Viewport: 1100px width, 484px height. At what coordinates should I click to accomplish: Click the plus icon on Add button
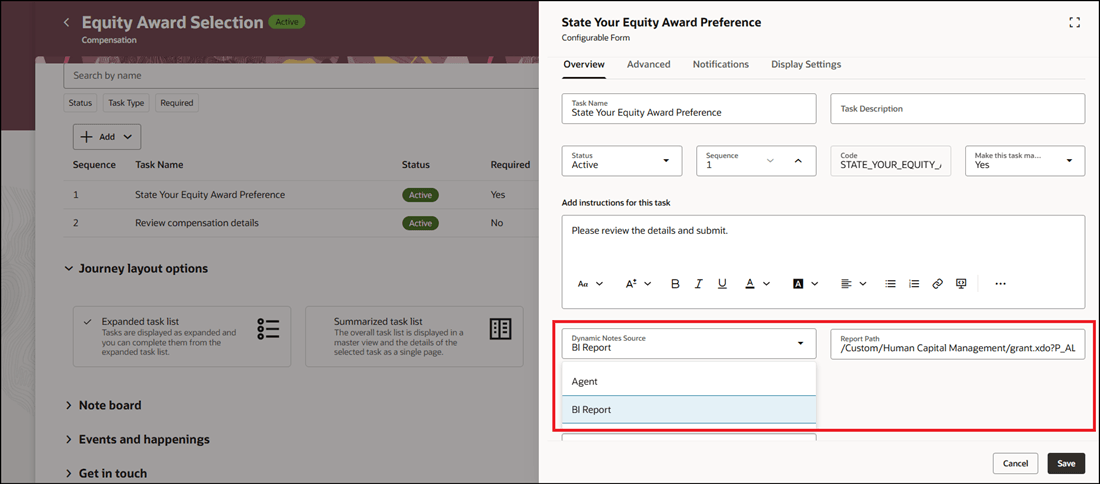pyautogui.click(x=87, y=137)
